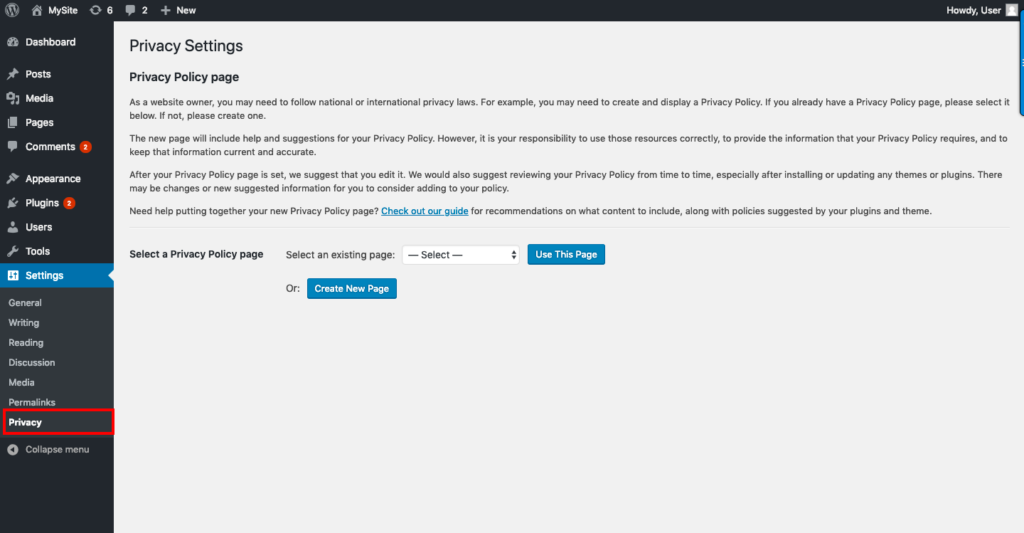Viewport: 1024px width, 533px height.
Task: Click the plus New icon
Action: (x=165, y=10)
